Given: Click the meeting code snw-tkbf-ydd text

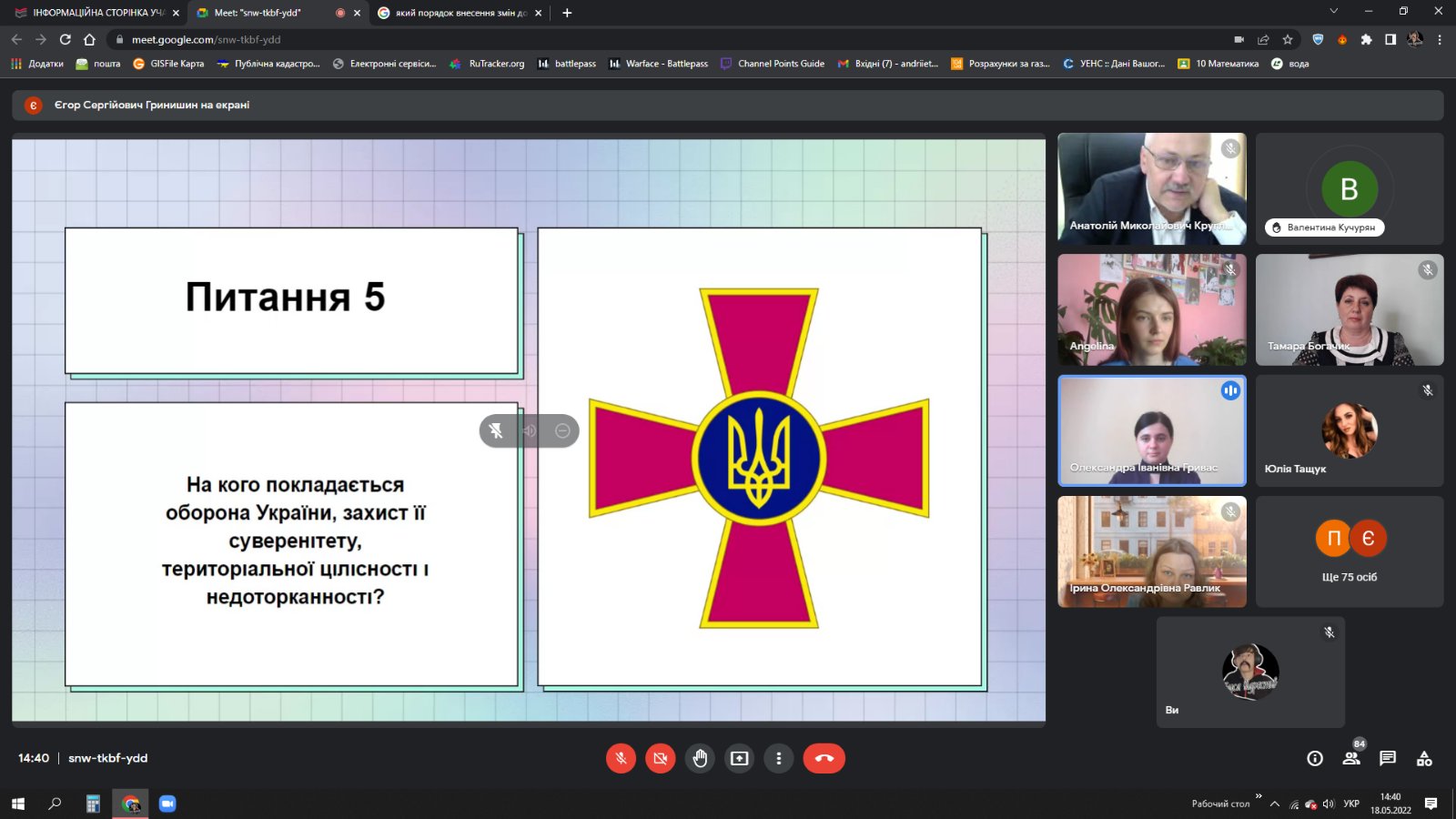Looking at the screenshot, I should (108, 758).
